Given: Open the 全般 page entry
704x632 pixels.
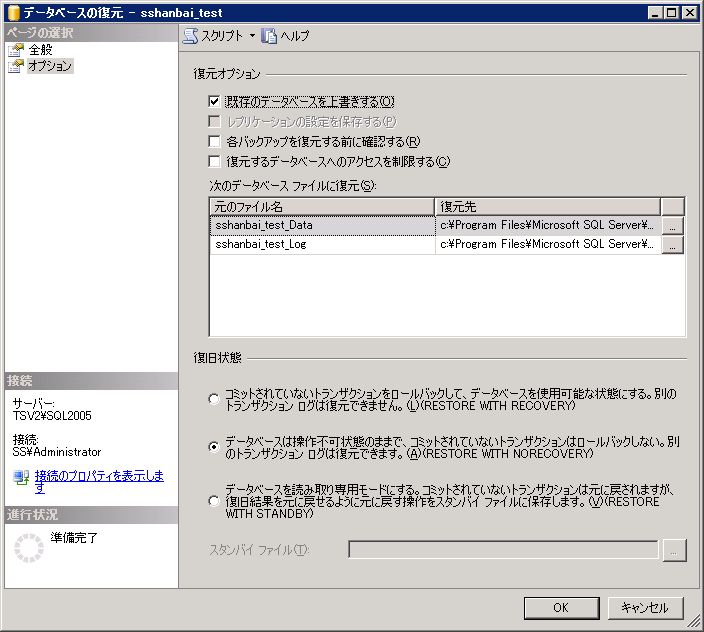Looking at the screenshot, I should pos(40,50).
